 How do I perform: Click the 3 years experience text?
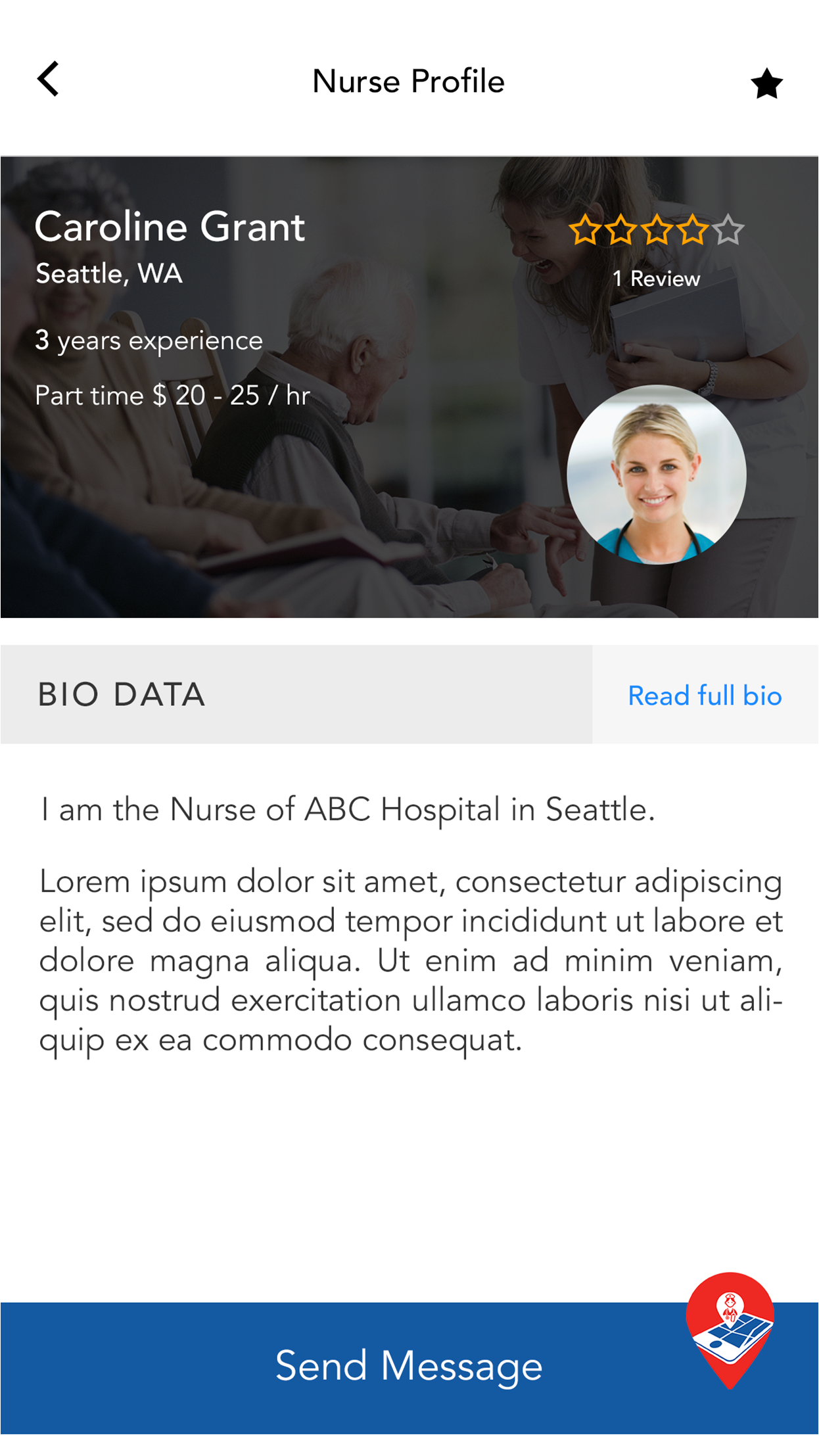[x=149, y=341]
